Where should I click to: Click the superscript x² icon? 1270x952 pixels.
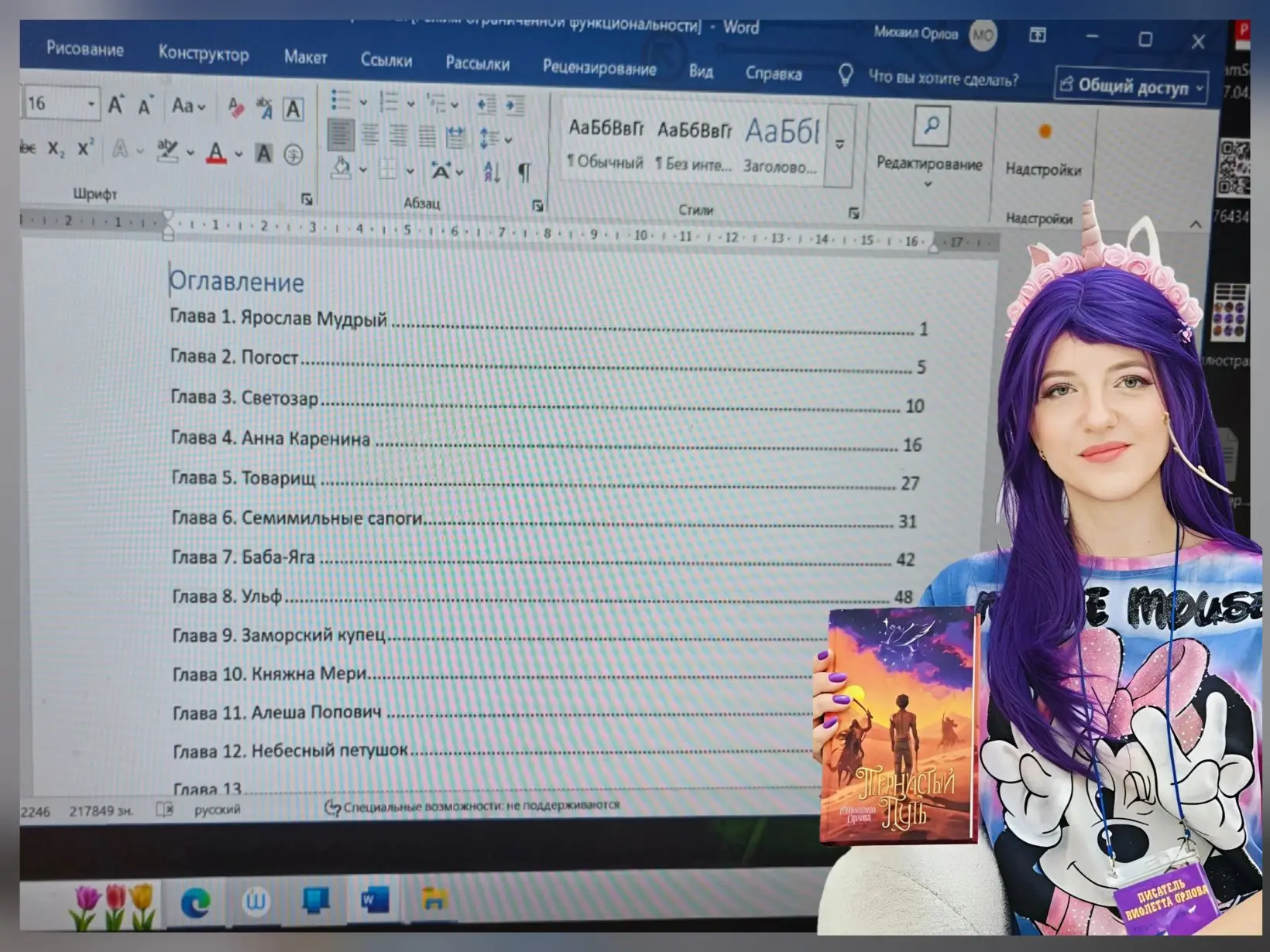tap(85, 148)
